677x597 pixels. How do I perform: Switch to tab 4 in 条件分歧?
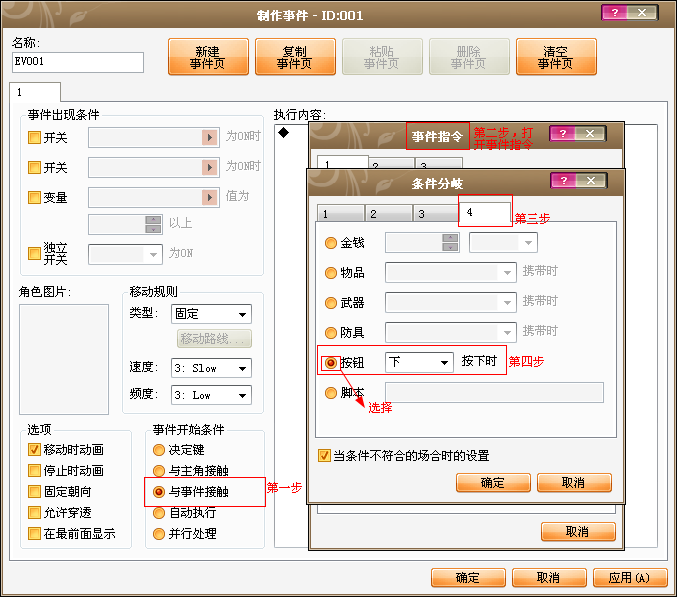pos(485,212)
